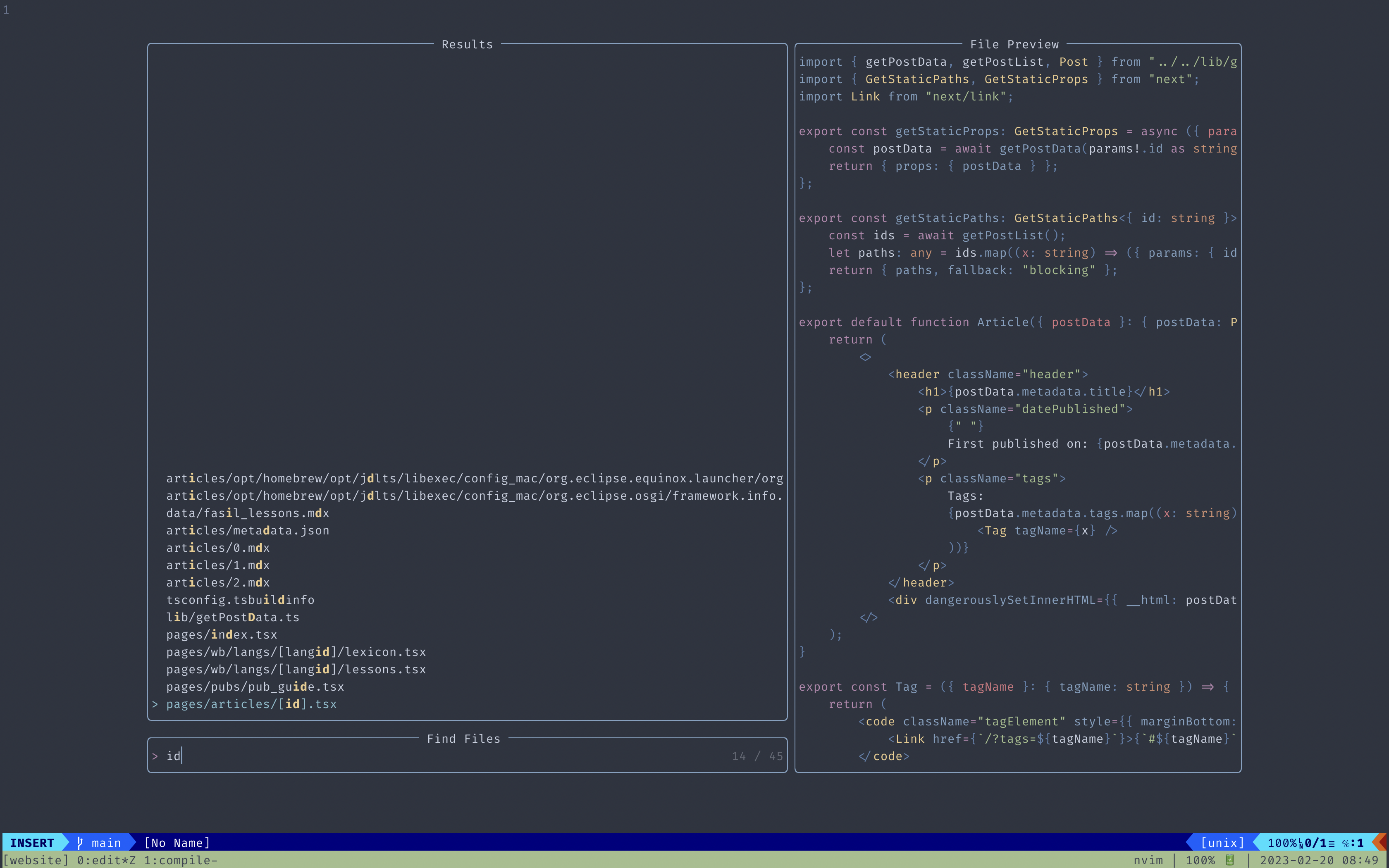1389x868 pixels.
Task: Click getStaticProps export line in preview
Action: pyautogui.click(x=1018, y=131)
